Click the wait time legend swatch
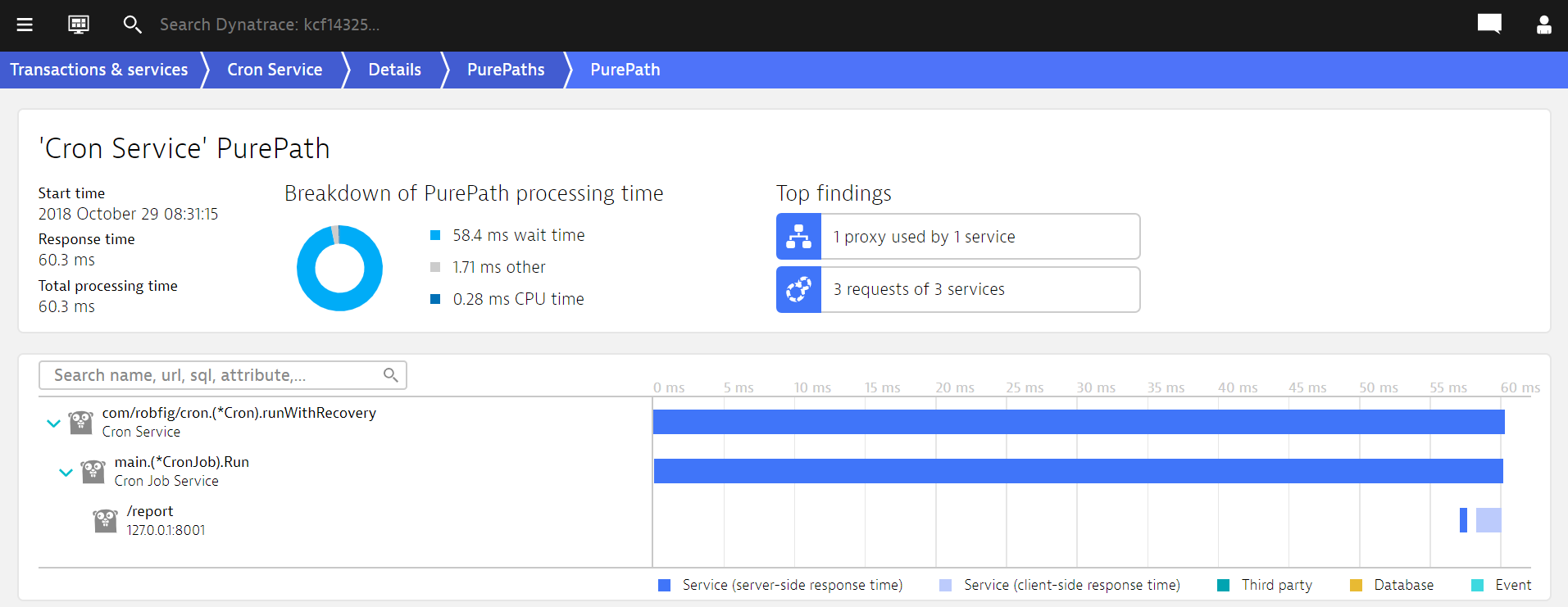 tap(435, 235)
